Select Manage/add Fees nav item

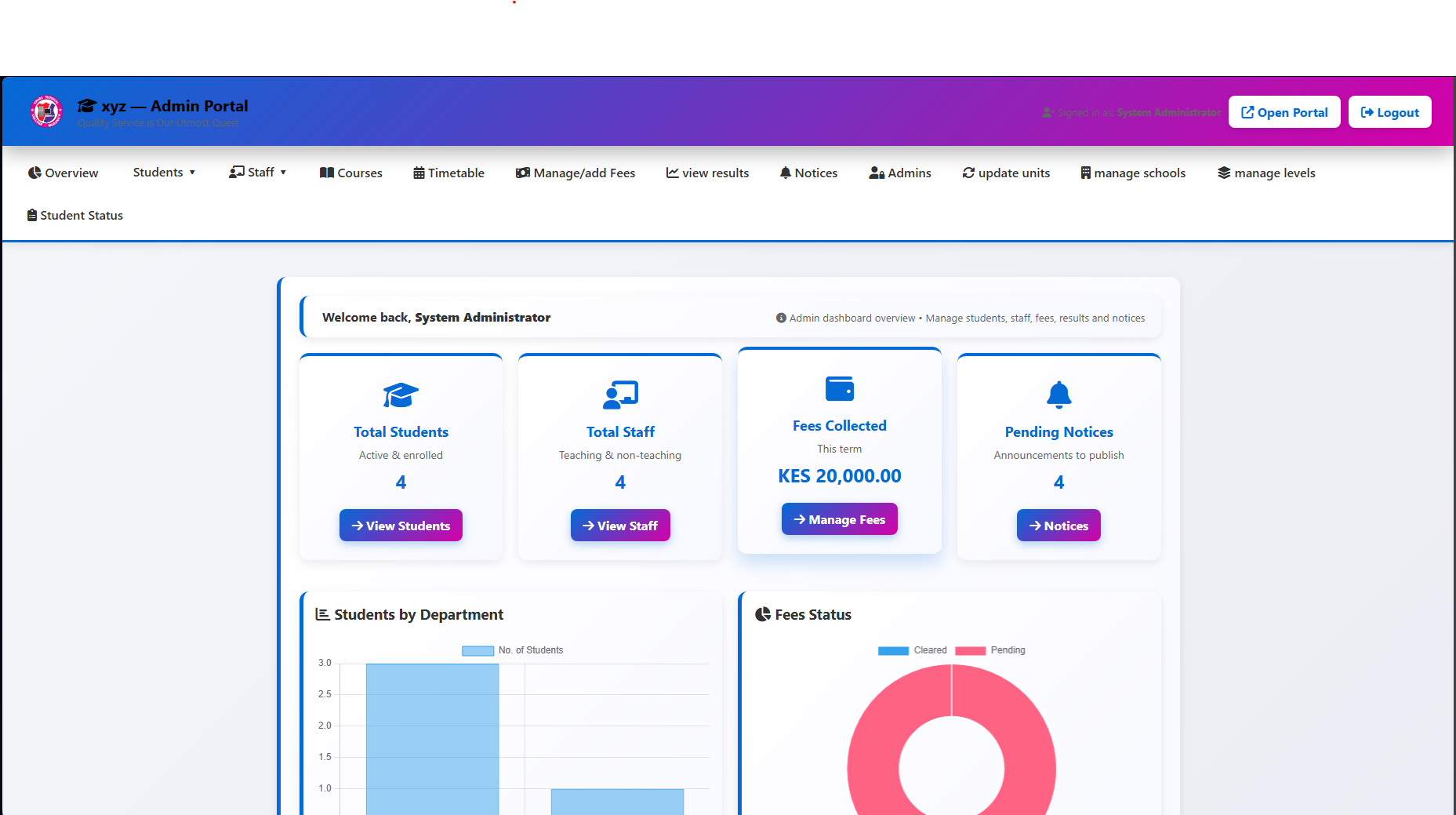tap(576, 173)
